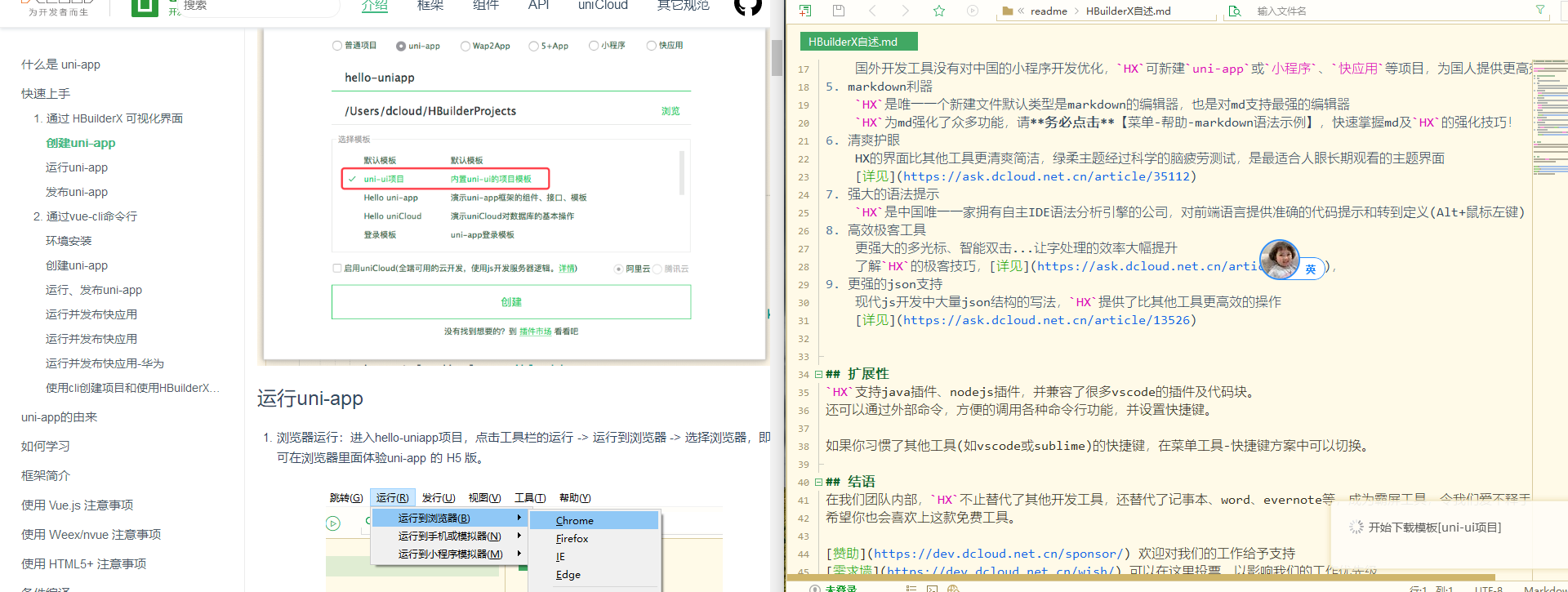Click the 运行(R) menu in the tutorial image

click(393, 497)
